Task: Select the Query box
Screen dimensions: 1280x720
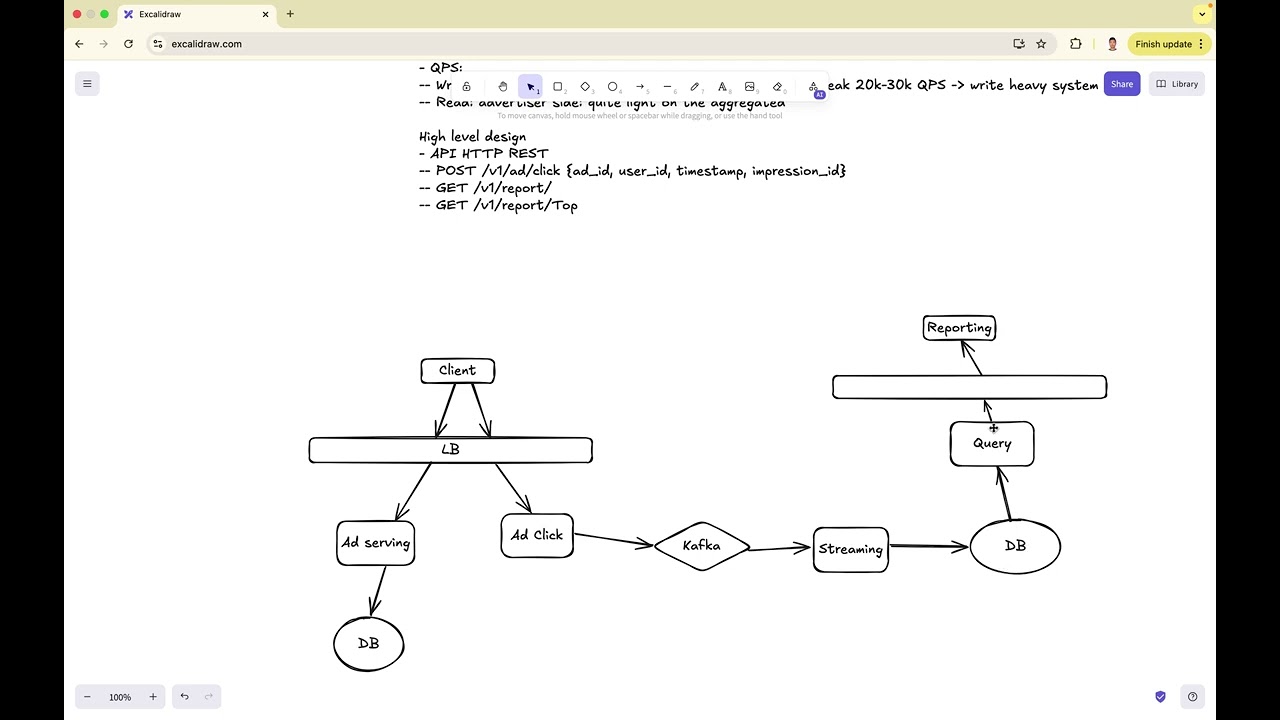Action: click(992, 444)
